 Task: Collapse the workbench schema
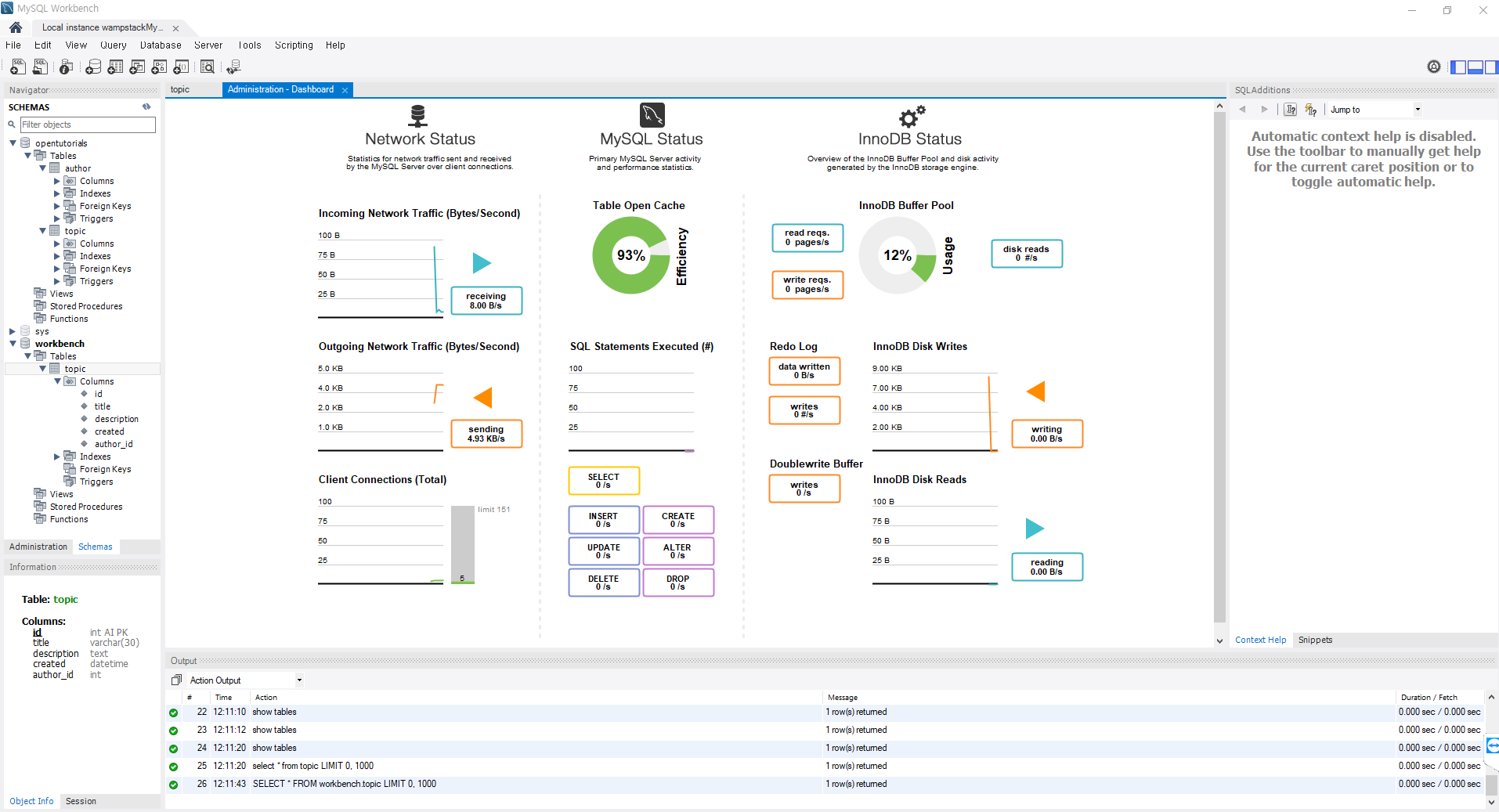coord(13,344)
